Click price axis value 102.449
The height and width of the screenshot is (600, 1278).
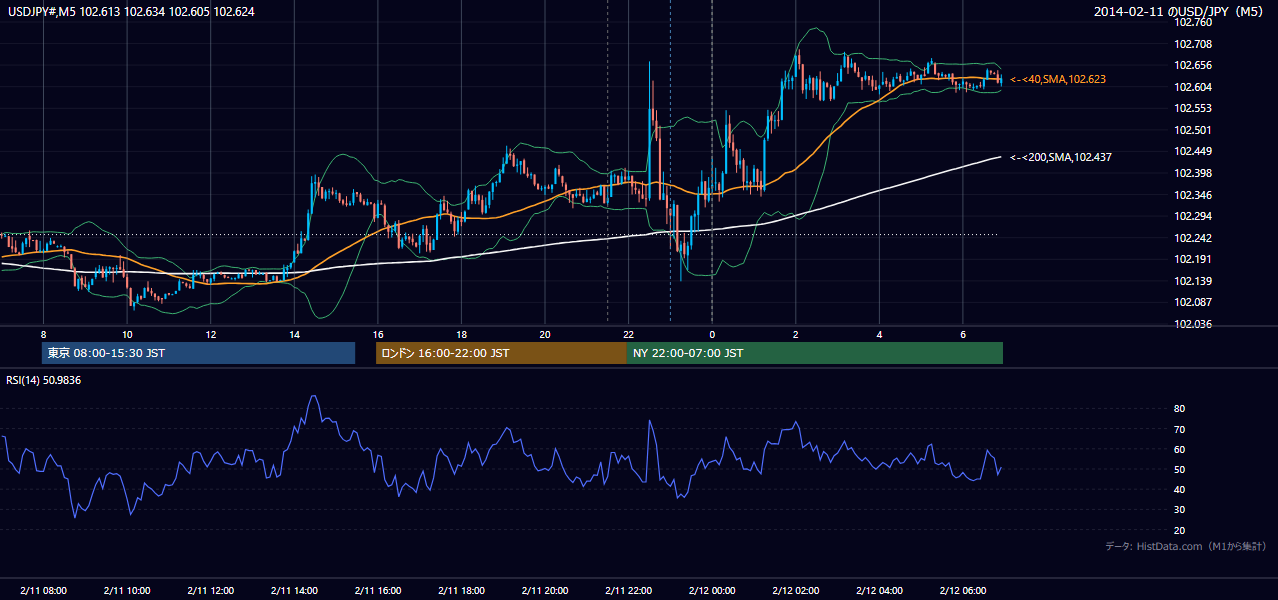click(x=1195, y=151)
